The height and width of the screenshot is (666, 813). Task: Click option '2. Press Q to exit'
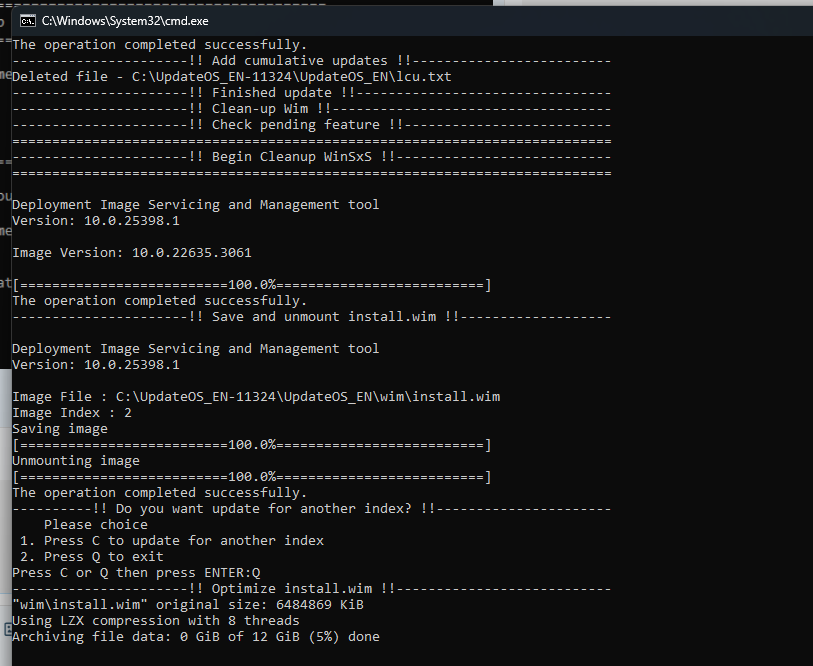coord(92,557)
